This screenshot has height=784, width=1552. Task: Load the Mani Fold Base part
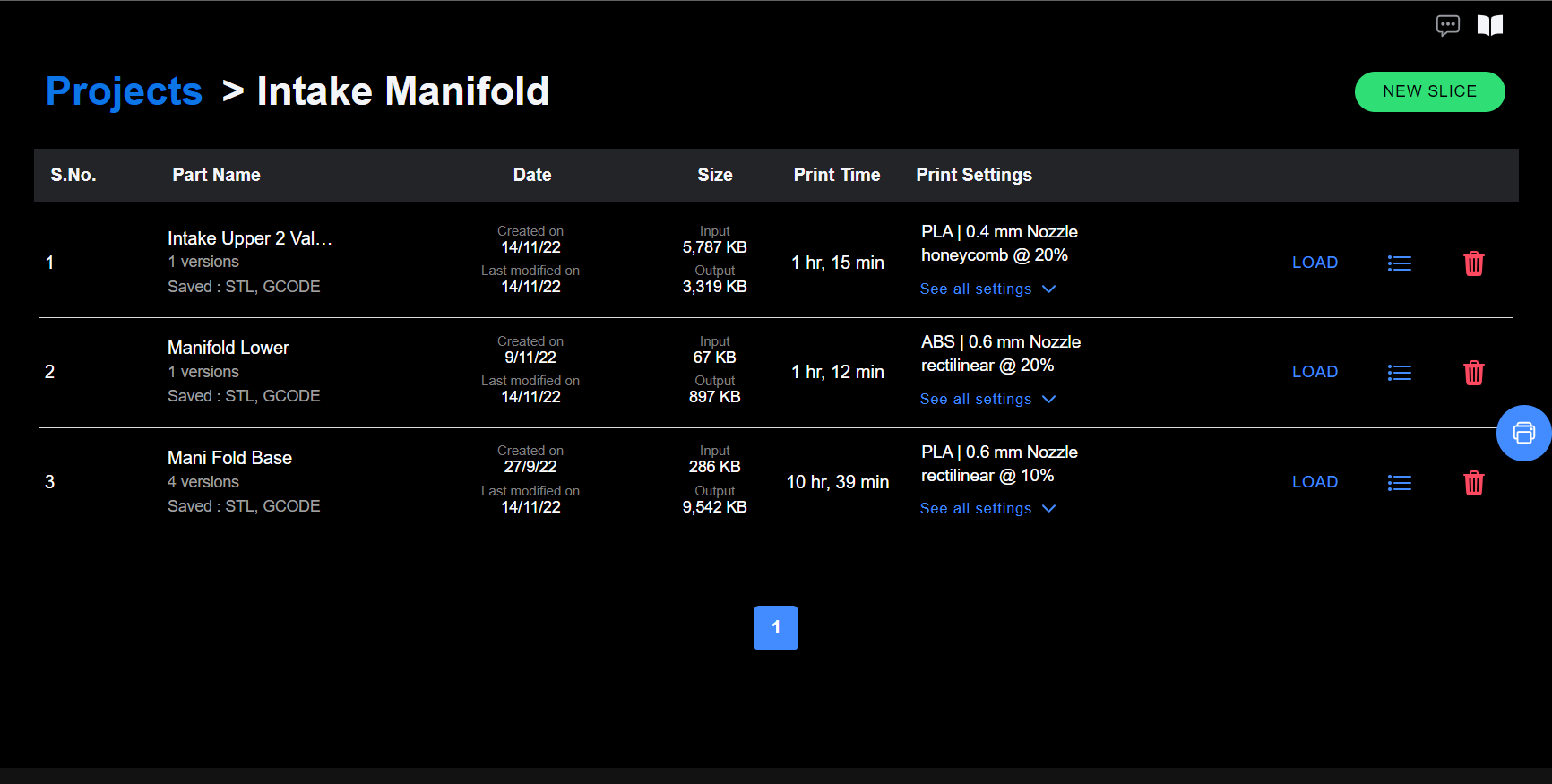click(x=1315, y=482)
